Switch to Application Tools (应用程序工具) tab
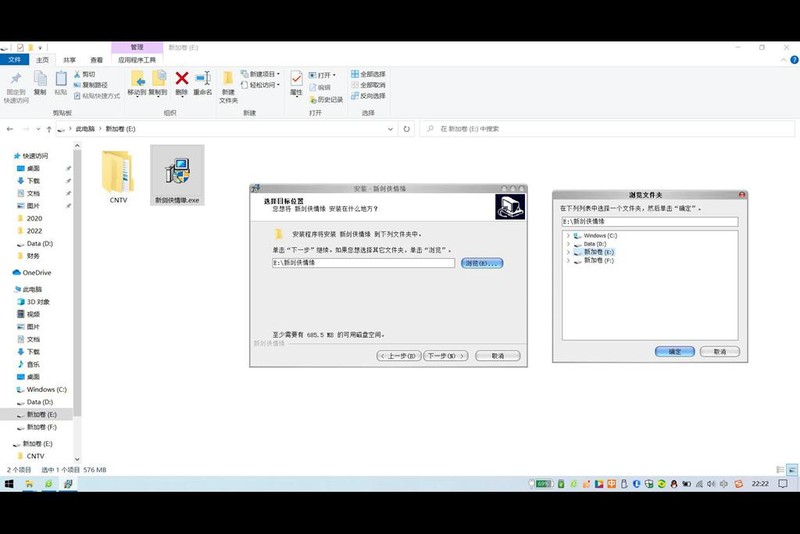This screenshot has width=800, height=534. (137, 60)
